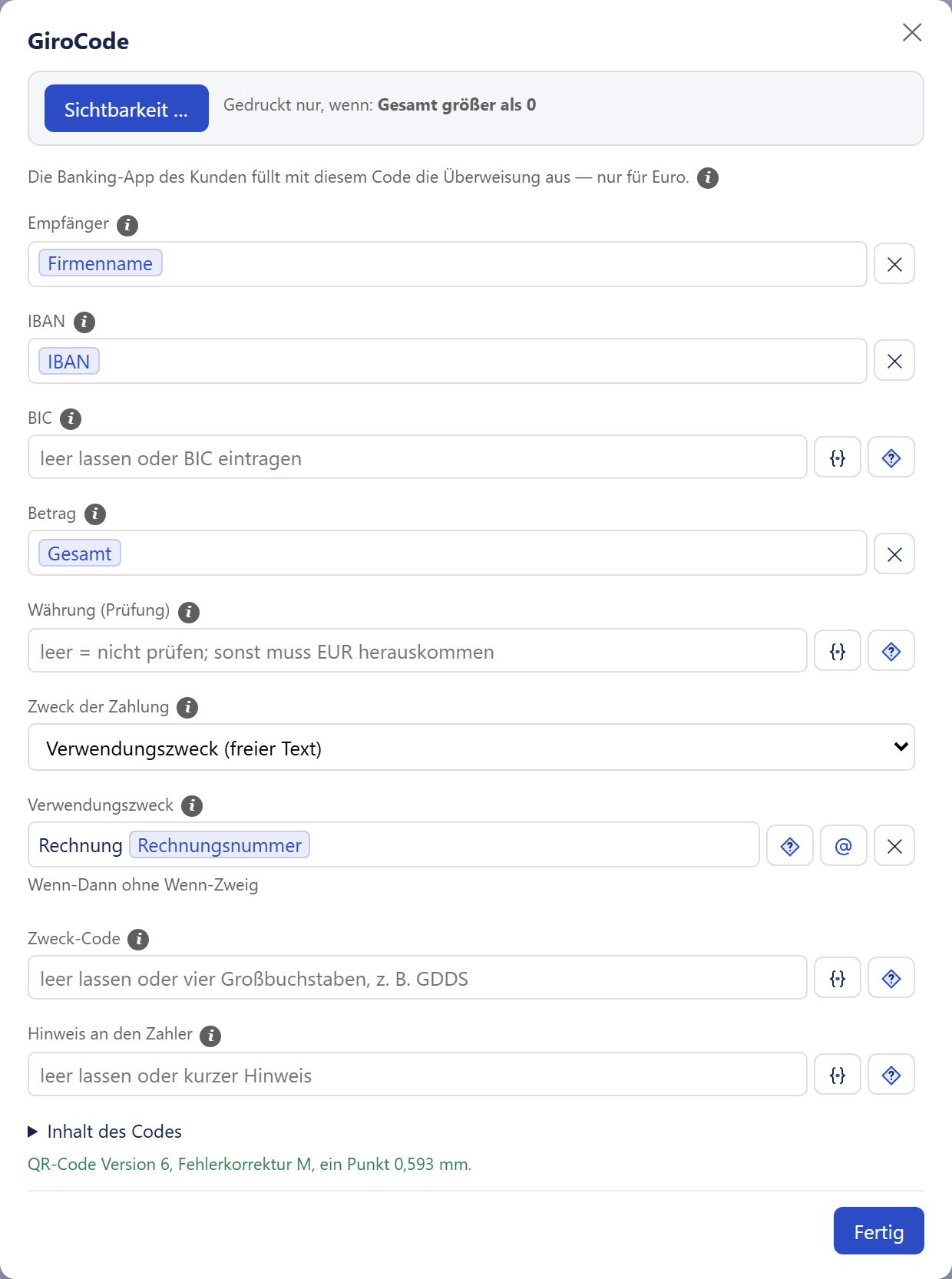This screenshot has width=952, height=1279.
Task: Focus the Zweck-Code input field
Action: (x=418, y=978)
